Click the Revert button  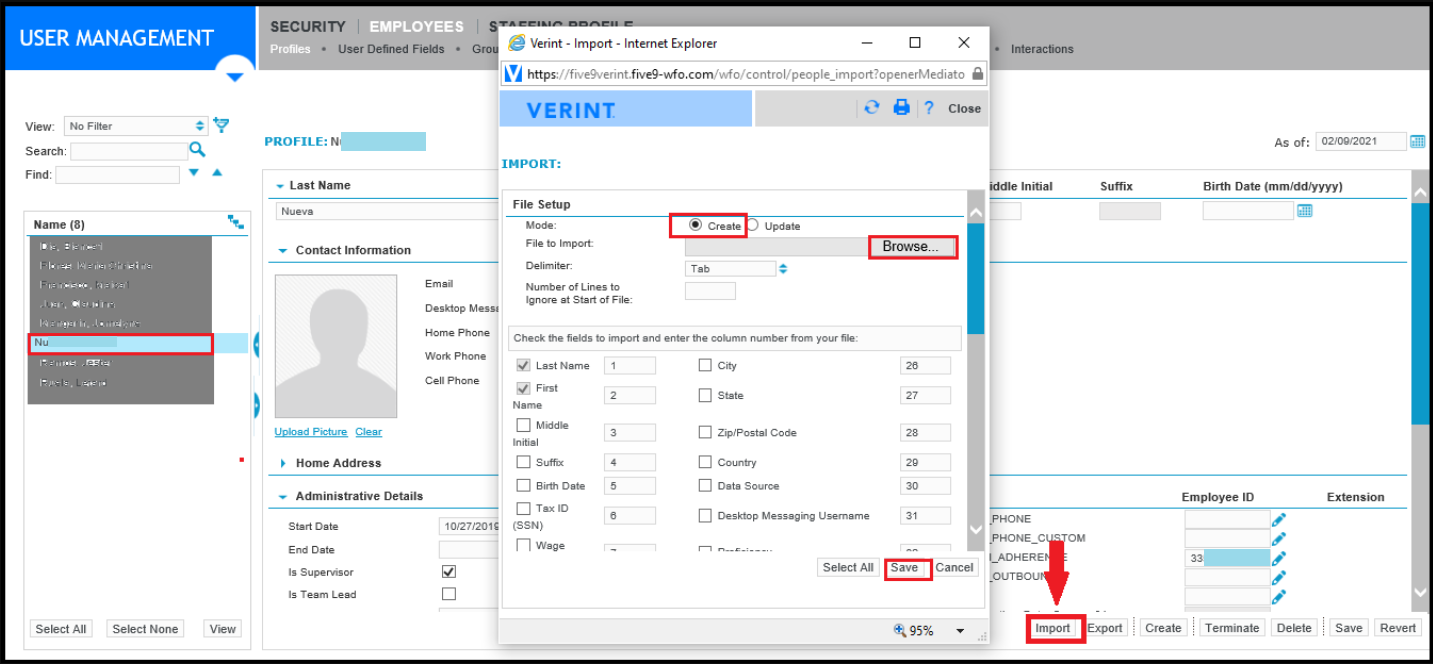[1397, 628]
